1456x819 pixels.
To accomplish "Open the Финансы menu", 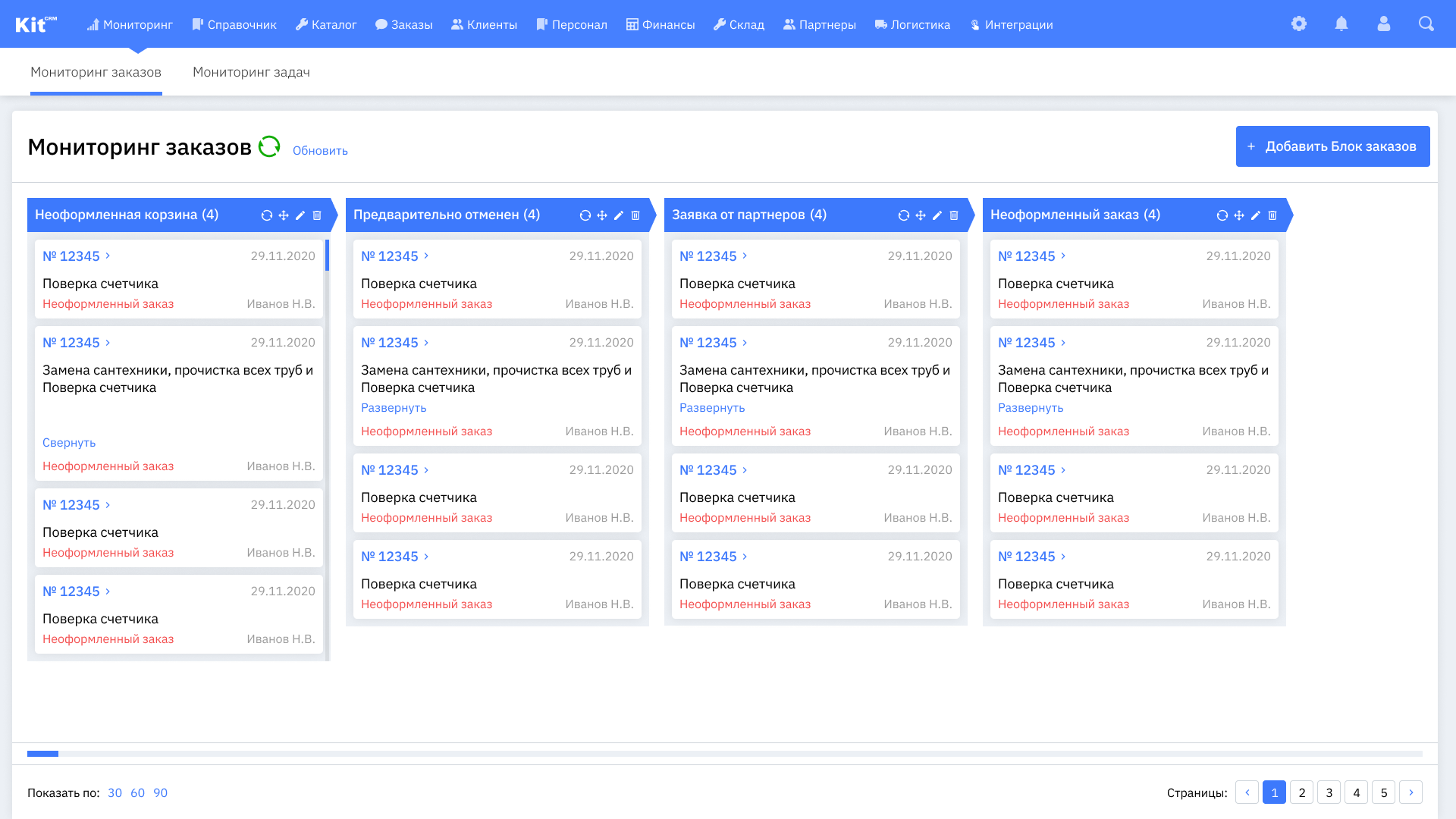I will click(661, 24).
